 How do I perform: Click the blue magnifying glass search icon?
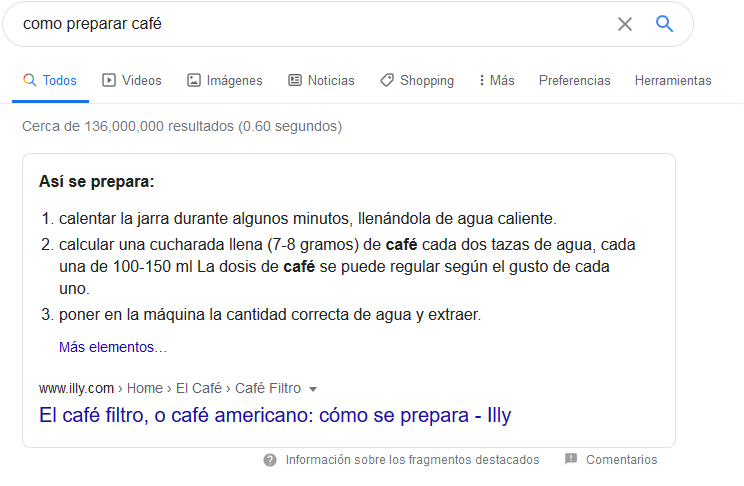tap(665, 24)
